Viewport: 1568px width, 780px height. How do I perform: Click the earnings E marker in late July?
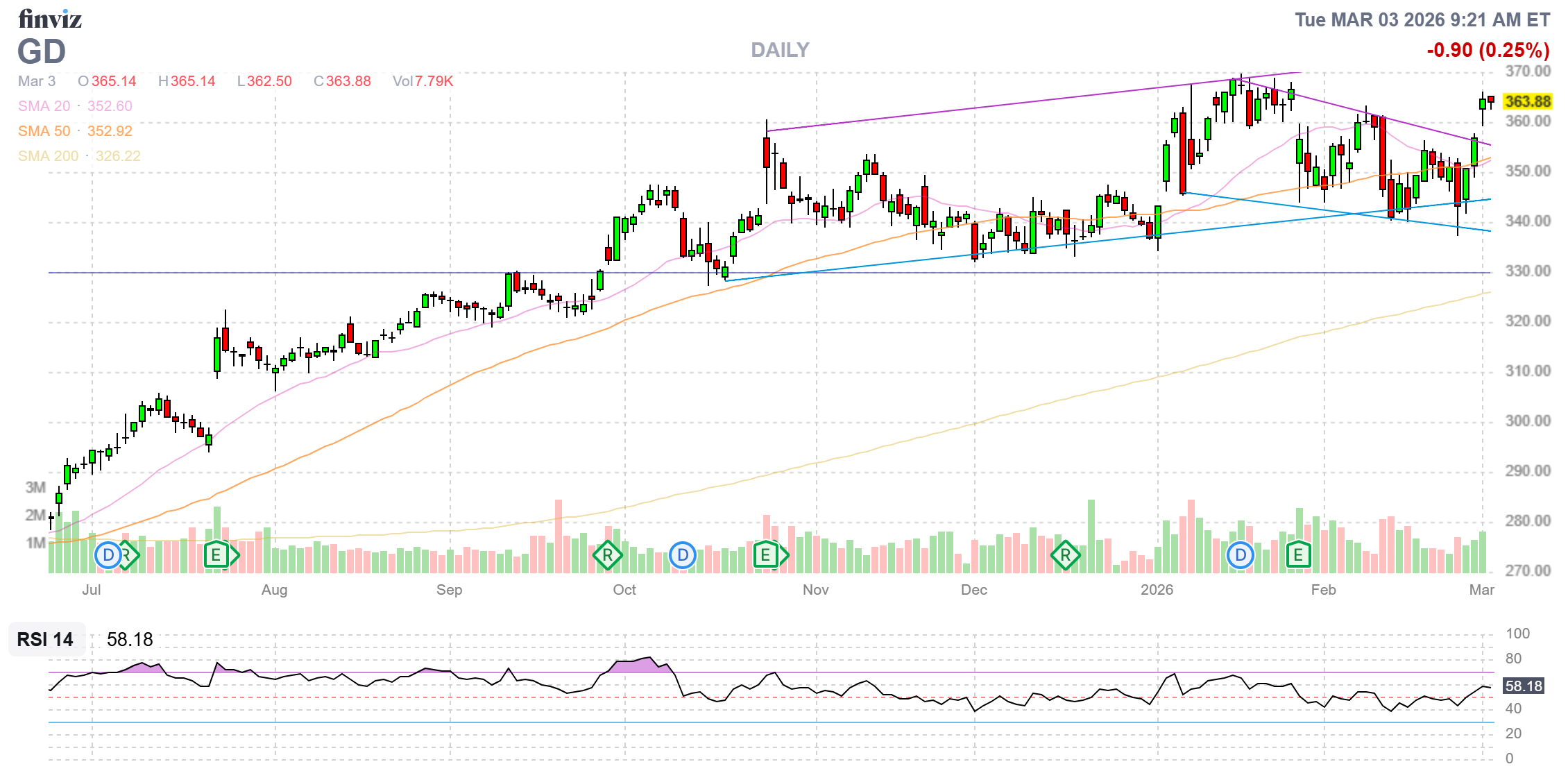[216, 555]
